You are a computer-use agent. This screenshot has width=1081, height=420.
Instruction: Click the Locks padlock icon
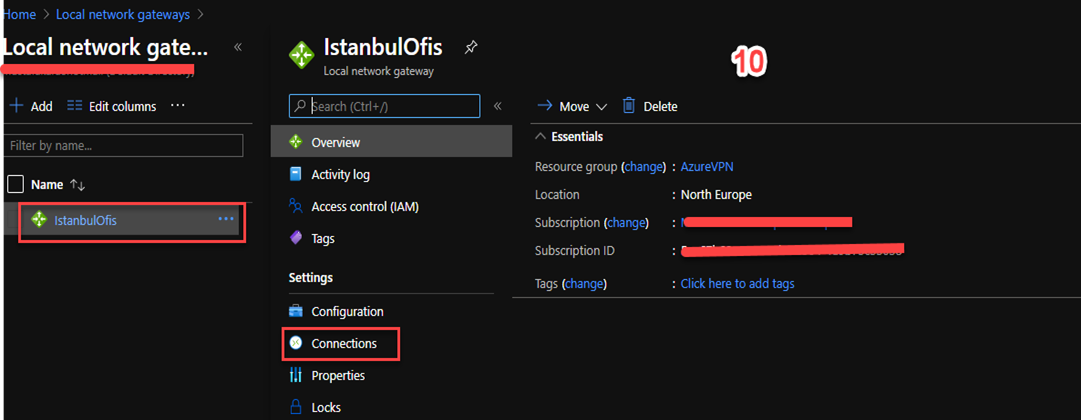point(296,407)
